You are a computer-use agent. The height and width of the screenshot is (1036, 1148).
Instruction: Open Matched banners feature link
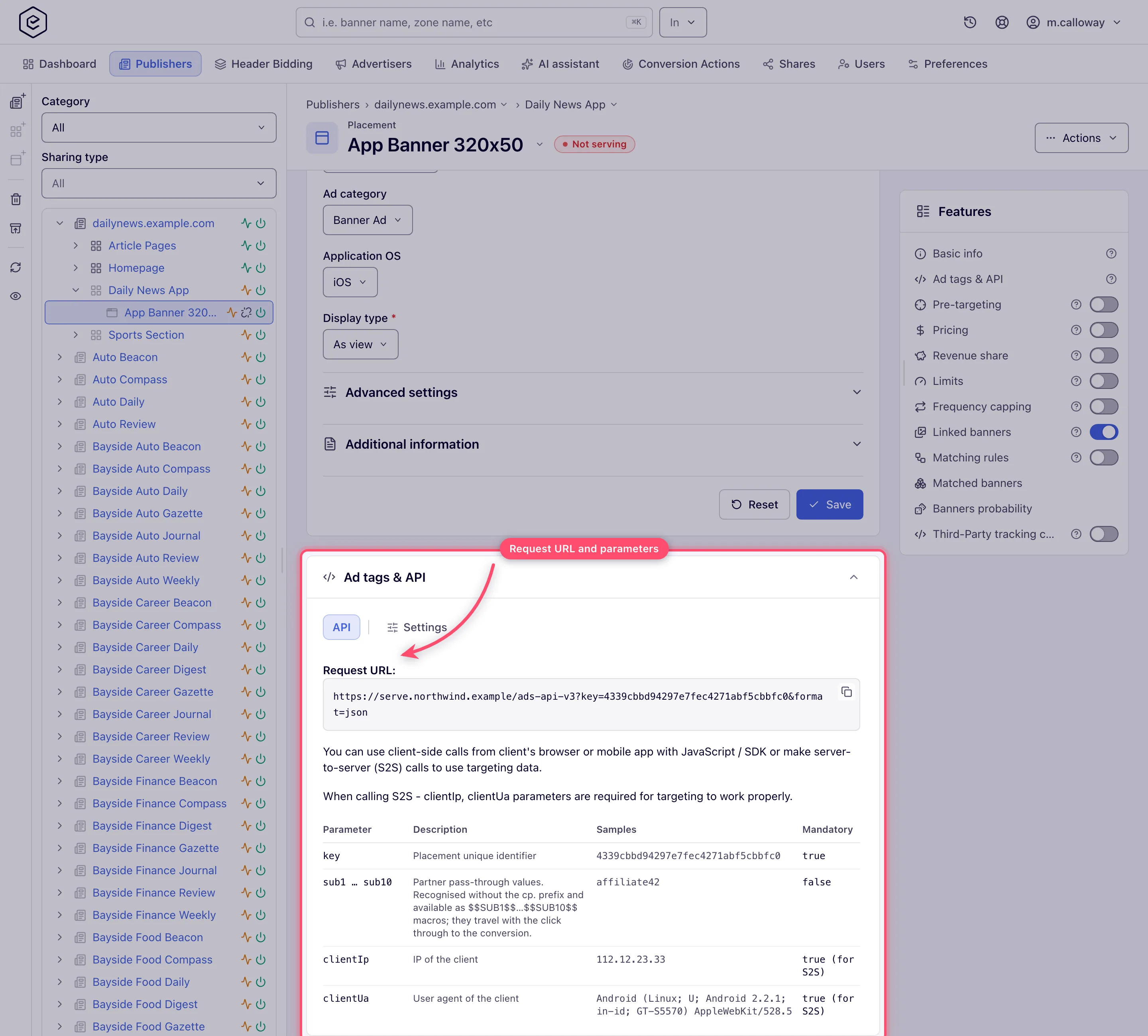(x=977, y=483)
